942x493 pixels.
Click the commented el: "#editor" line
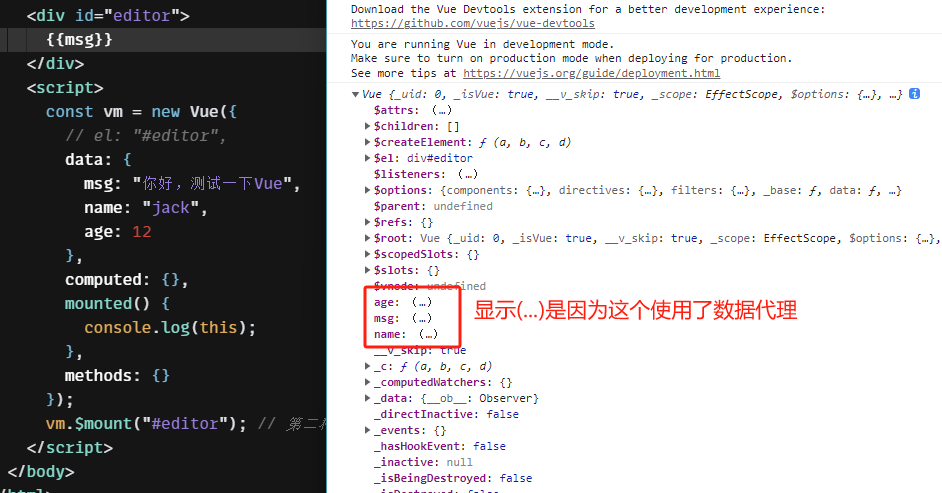pyautogui.click(x=145, y=136)
